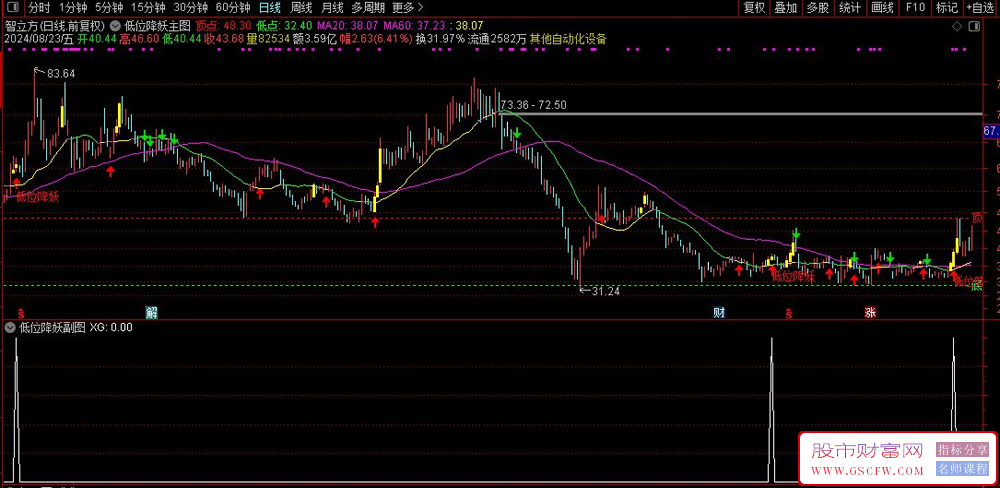Click the 73.36 - 72.50 gap label
Viewport: 1000px width, 488px height.
click(x=534, y=105)
